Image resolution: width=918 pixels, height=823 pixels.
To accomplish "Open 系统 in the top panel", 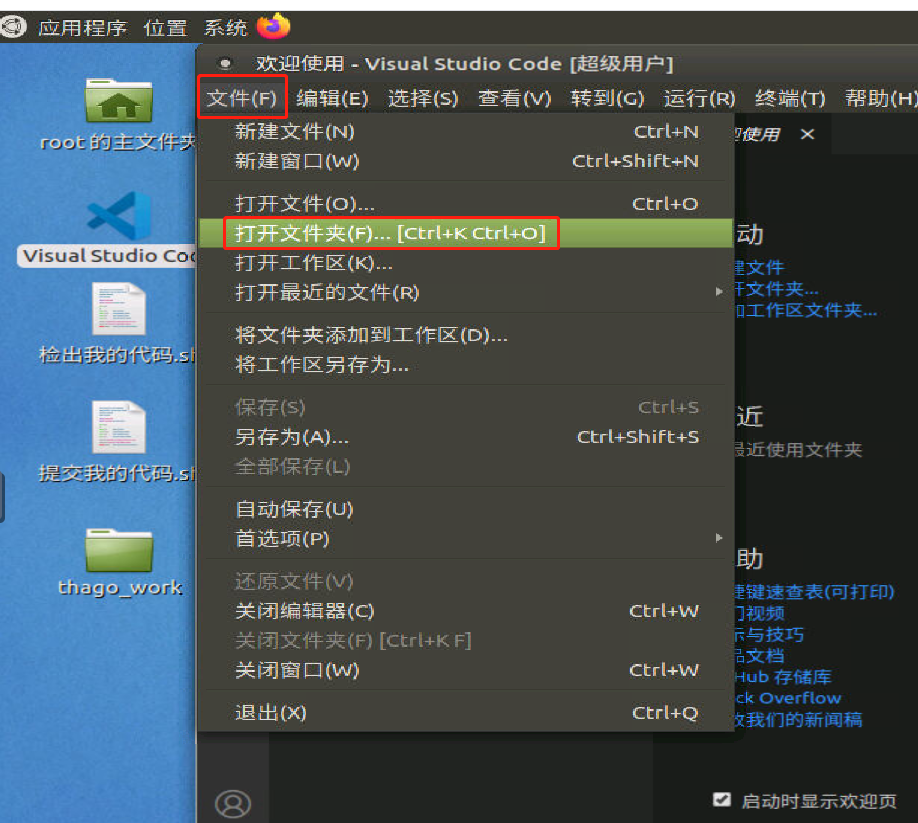I will [226, 27].
